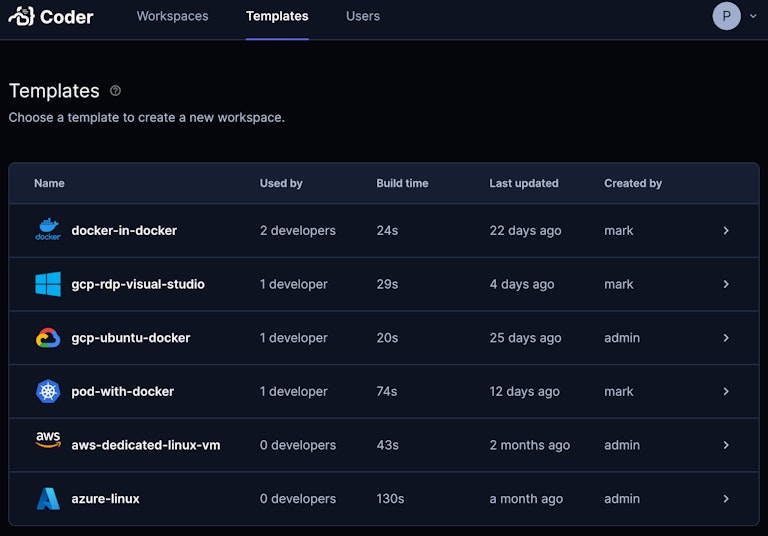Open the Templates help question icon
The image size is (768, 536).
115,91
